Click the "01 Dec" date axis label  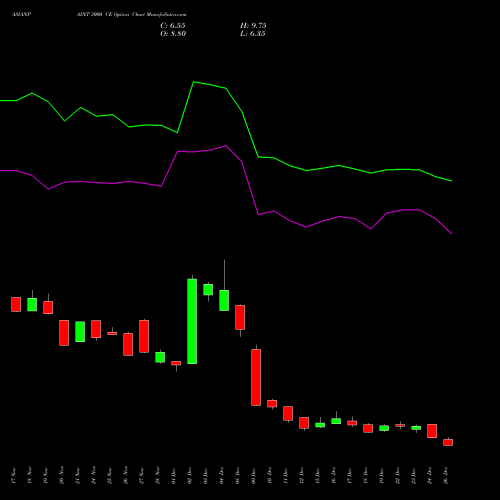pyautogui.click(x=174, y=476)
